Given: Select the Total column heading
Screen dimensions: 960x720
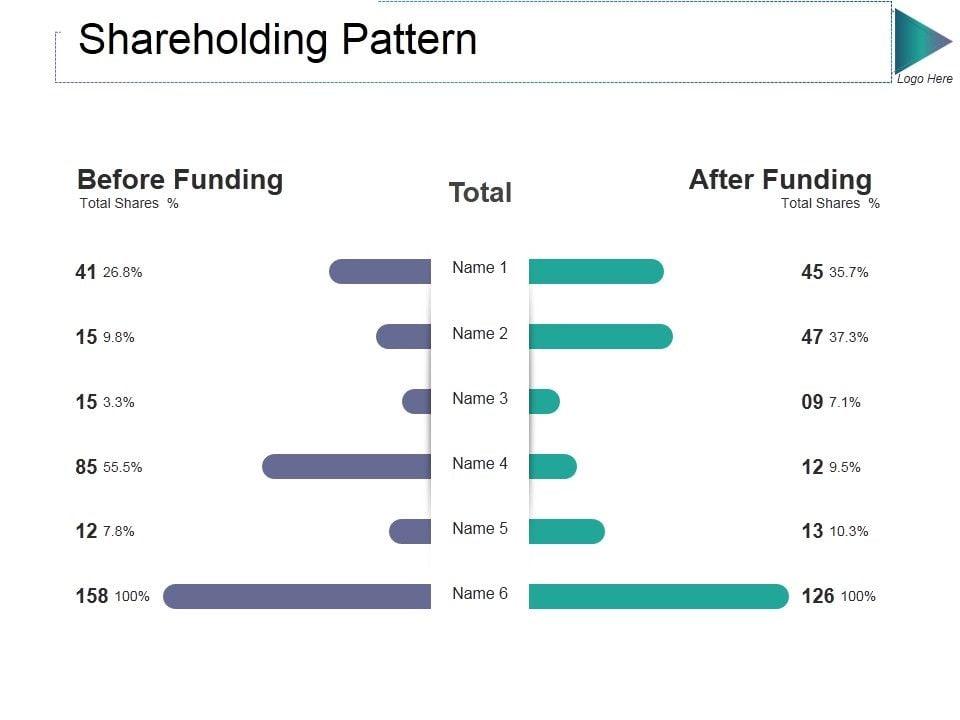Looking at the screenshot, I should [x=480, y=193].
